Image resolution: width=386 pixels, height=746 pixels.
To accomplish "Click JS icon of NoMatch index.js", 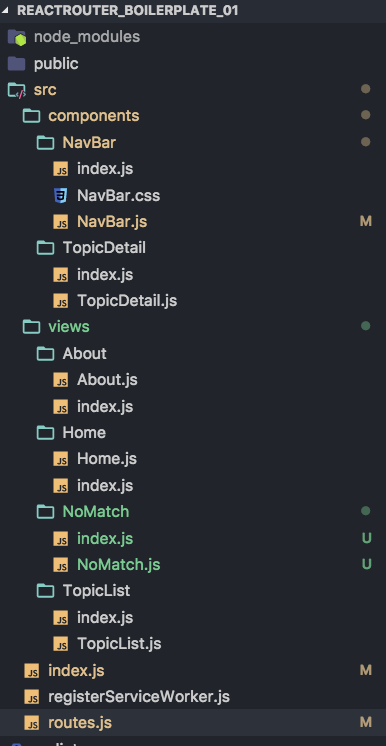I will 60,539.
